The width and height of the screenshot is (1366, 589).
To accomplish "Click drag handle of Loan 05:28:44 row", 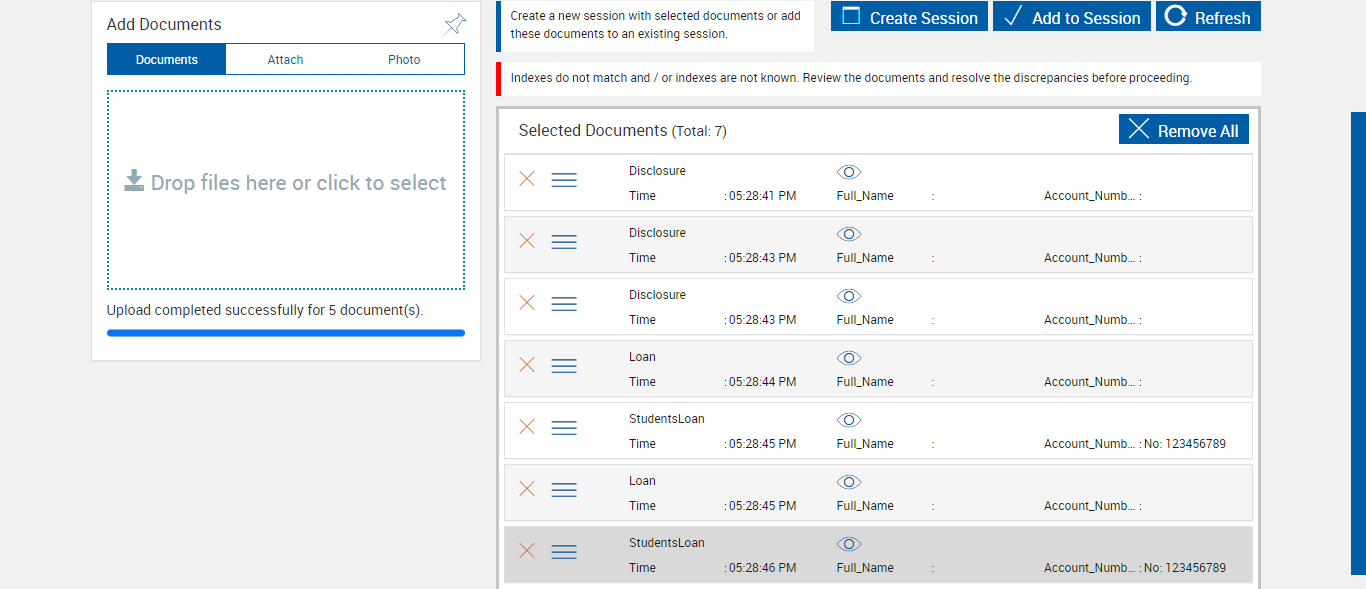I will 564,366.
